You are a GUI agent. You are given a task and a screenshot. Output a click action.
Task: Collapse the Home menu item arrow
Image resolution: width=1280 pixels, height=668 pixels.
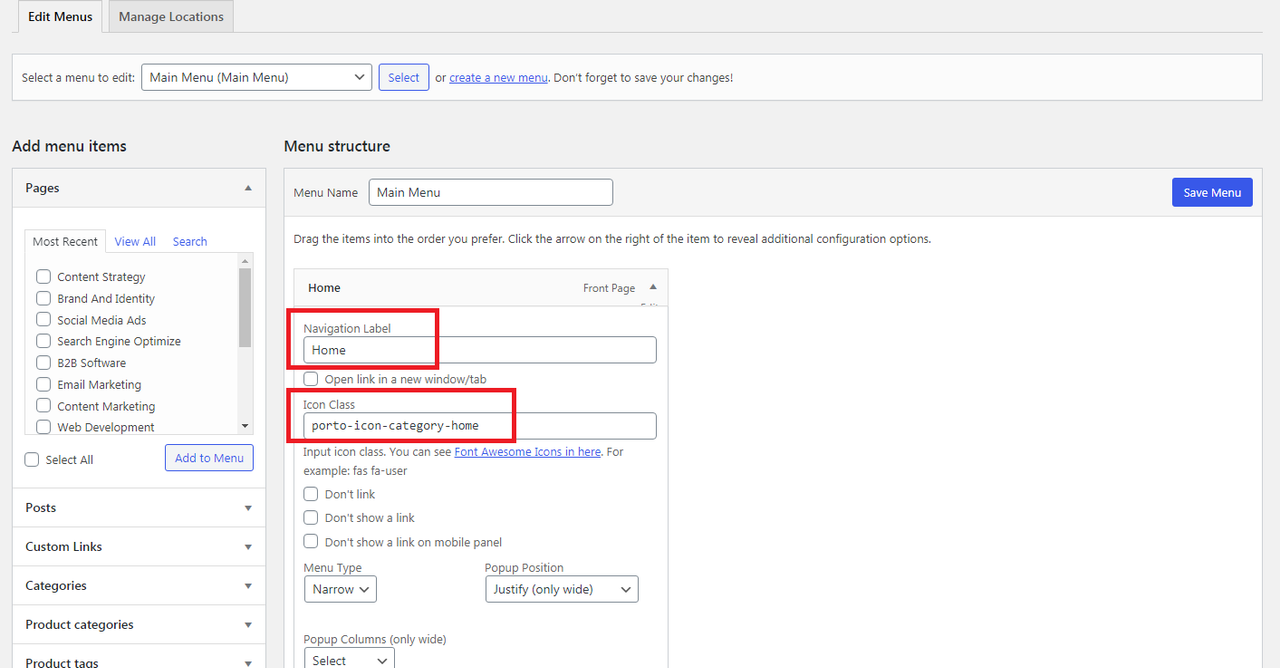tap(653, 287)
